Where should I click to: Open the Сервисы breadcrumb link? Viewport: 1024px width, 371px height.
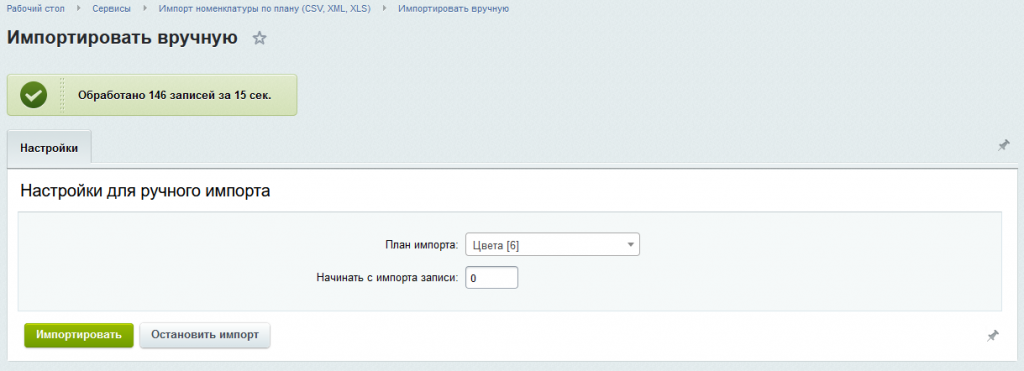[111, 8]
